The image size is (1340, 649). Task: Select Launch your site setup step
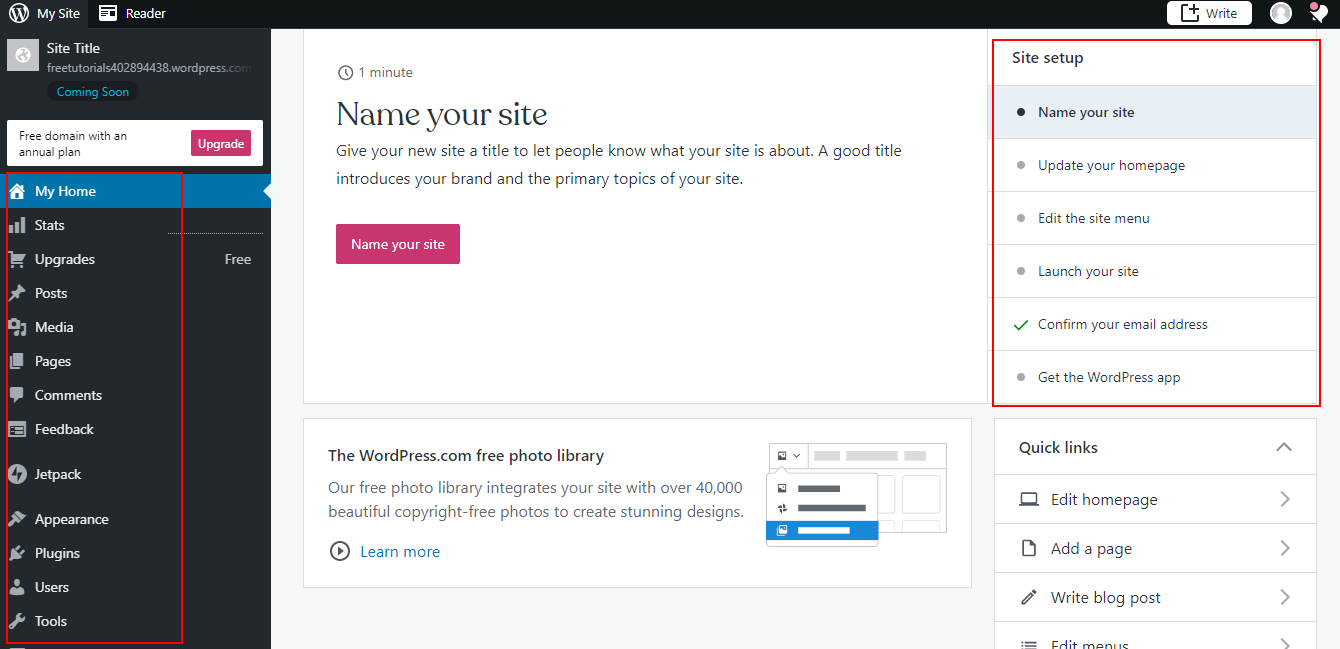click(x=1154, y=271)
